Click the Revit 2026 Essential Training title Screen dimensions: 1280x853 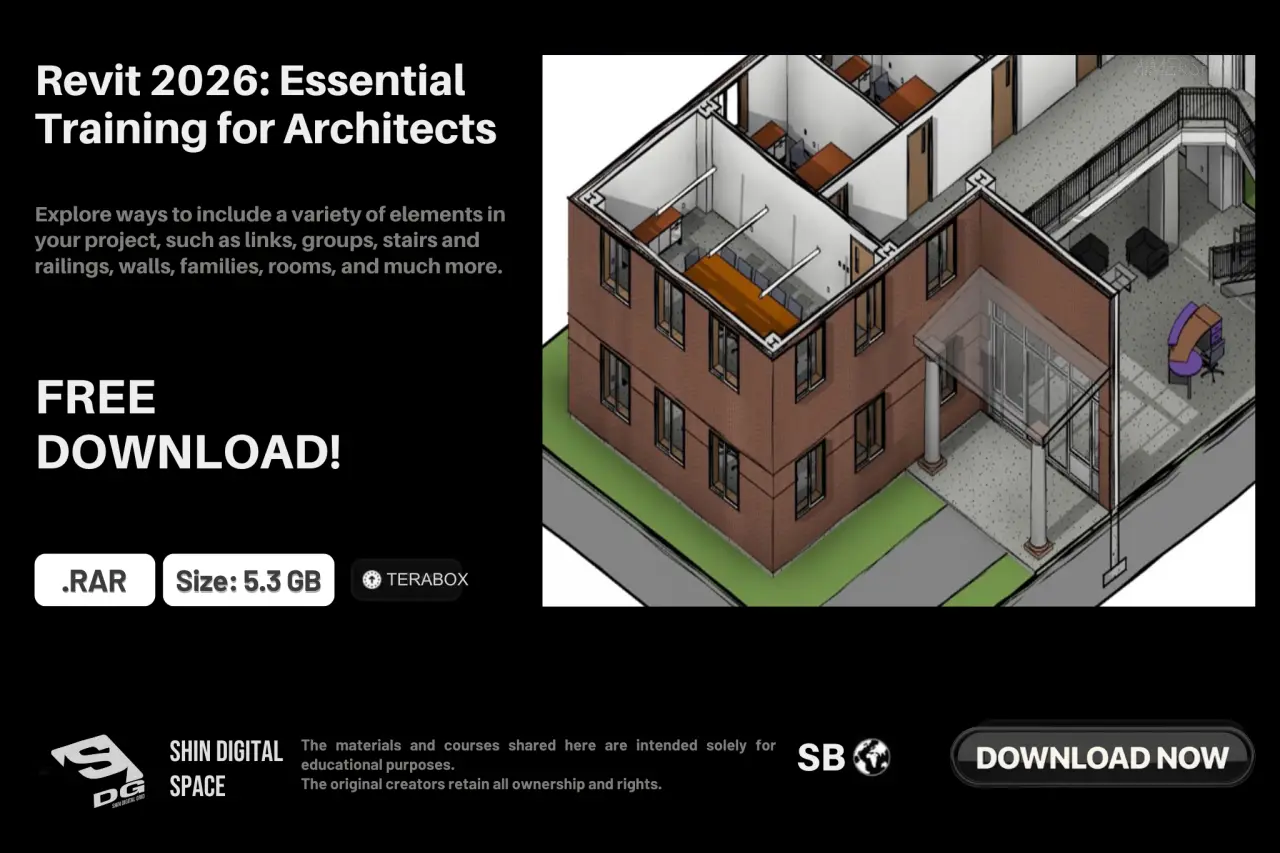click(x=266, y=104)
